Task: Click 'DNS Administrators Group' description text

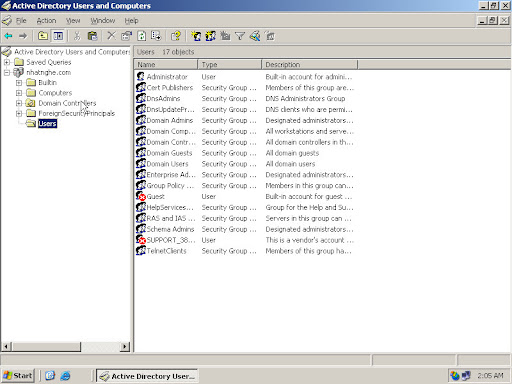Action: [305, 98]
